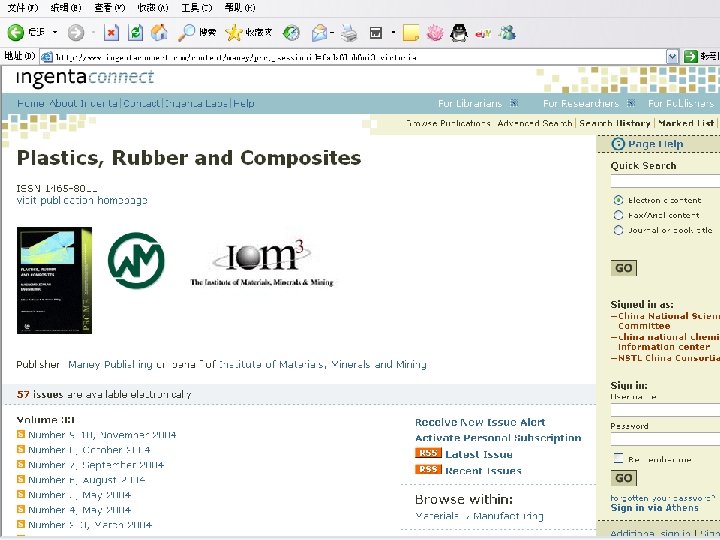
Task: Open the Receive New Issue Alert link
Action: (x=480, y=422)
